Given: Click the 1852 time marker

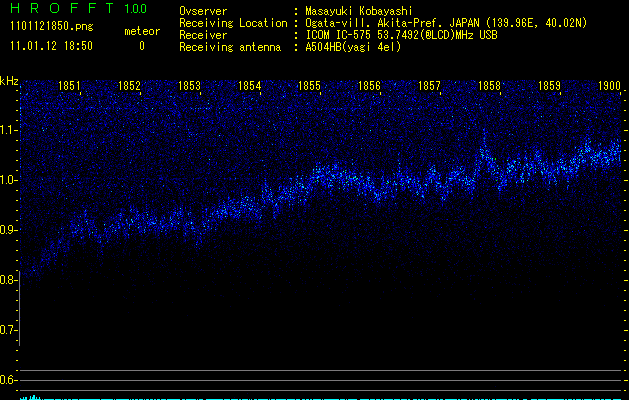Looking at the screenshot, I should point(130,86).
